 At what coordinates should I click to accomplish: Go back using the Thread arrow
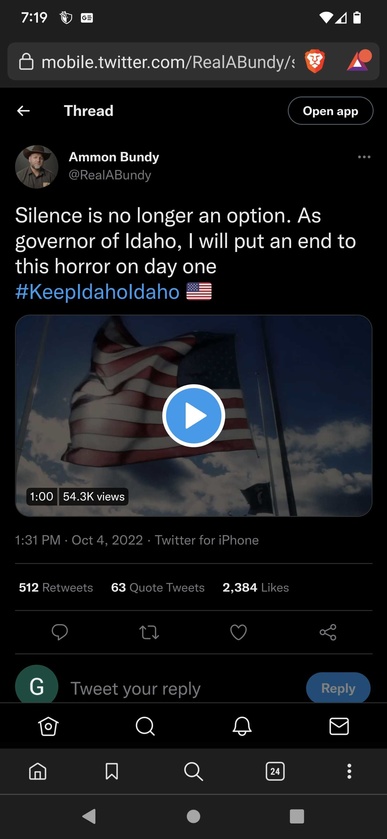pos(24,111)
